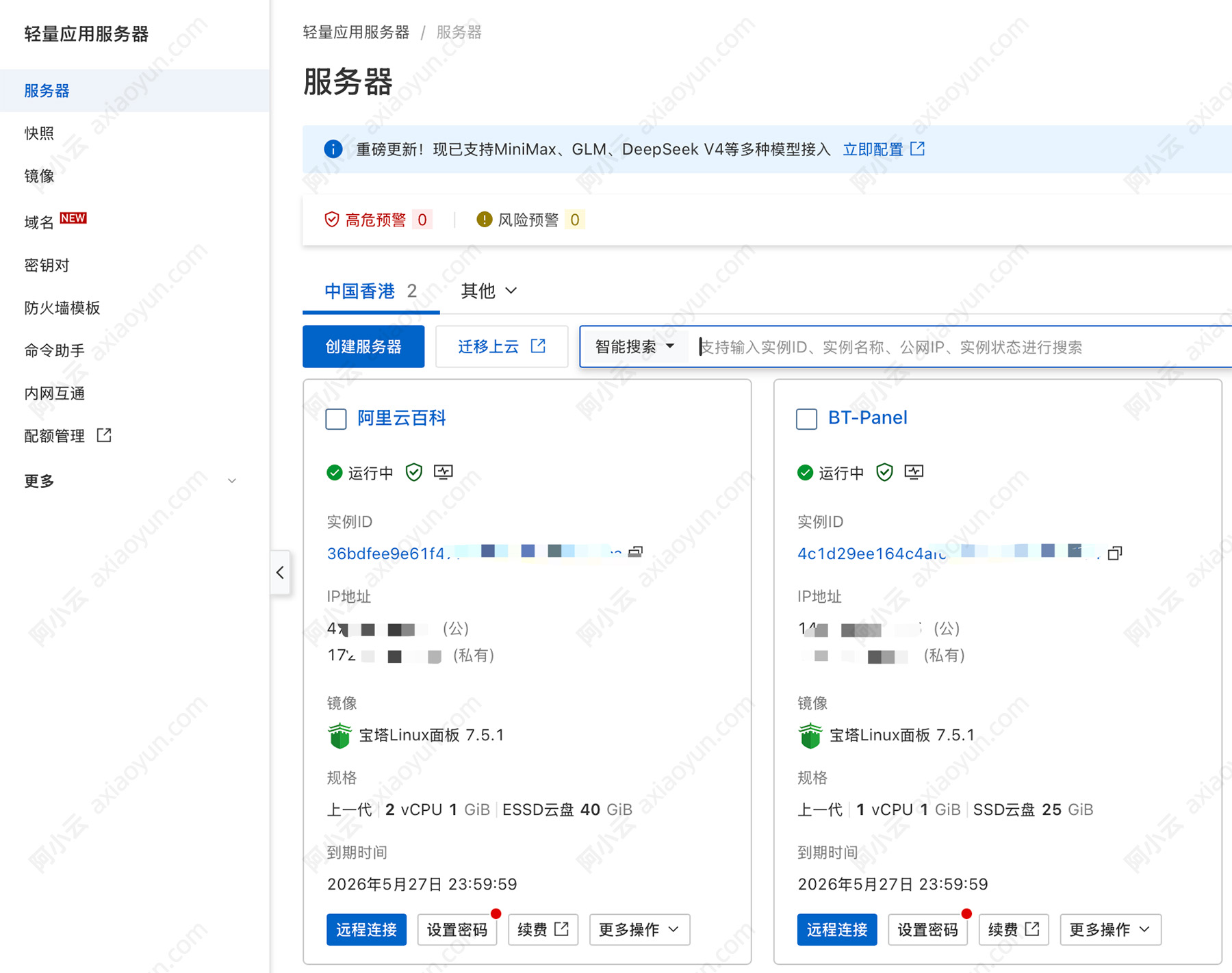This screenshot has width=1232, height=973.
Task: Open the 阿里云百科 server details
Action: 402,417
